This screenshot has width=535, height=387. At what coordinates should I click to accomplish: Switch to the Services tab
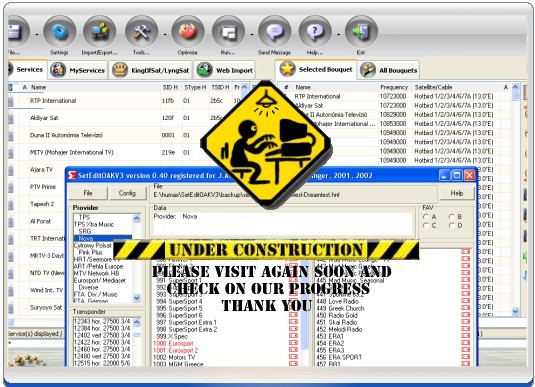point(27,70)
